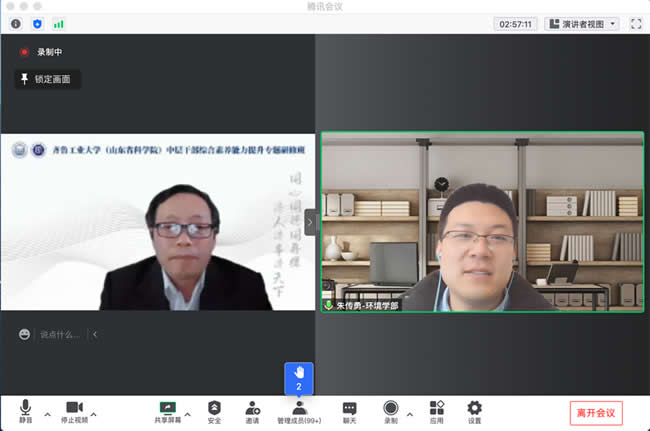The width and height of the screenshot is (650, 431).
Task: Check the network signal bars icon
Action: click(58, 23)
